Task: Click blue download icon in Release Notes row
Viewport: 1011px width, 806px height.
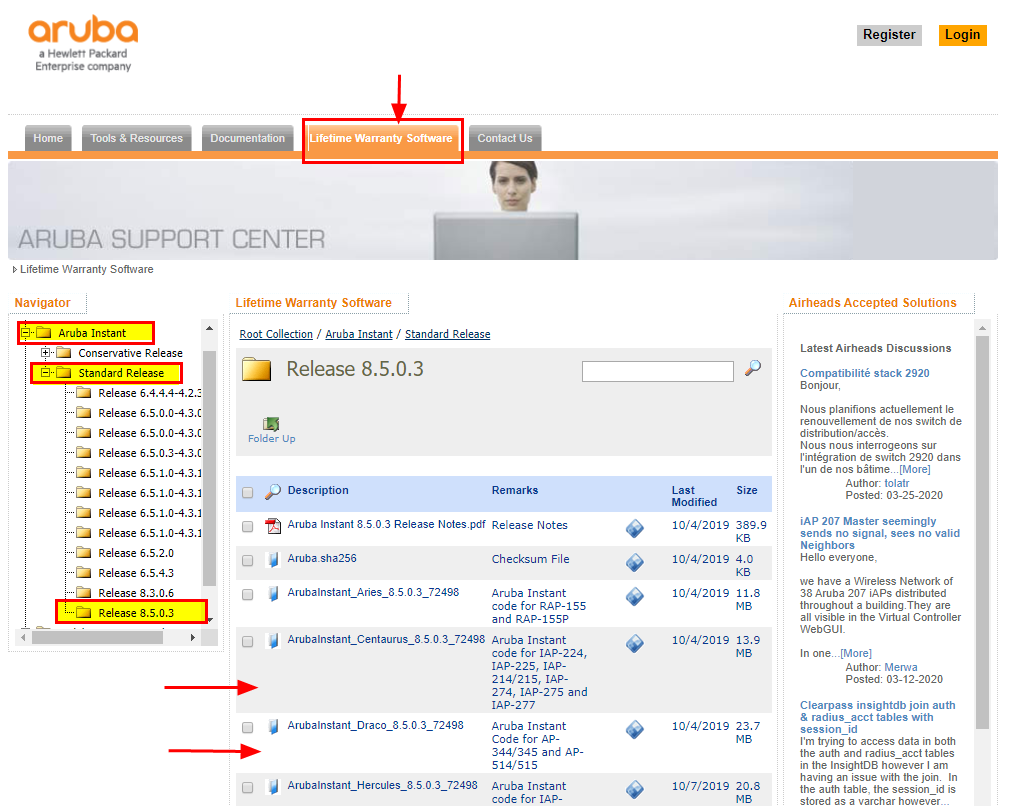Action: (x=634, y=528)
